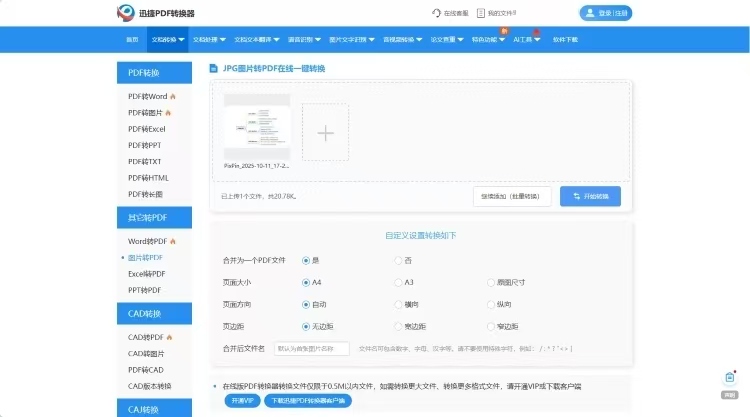Click 继续添加(批量转换) button
The height and width of the screenshot is (417, 750).
pyautogui.click(x=511, y=196)
